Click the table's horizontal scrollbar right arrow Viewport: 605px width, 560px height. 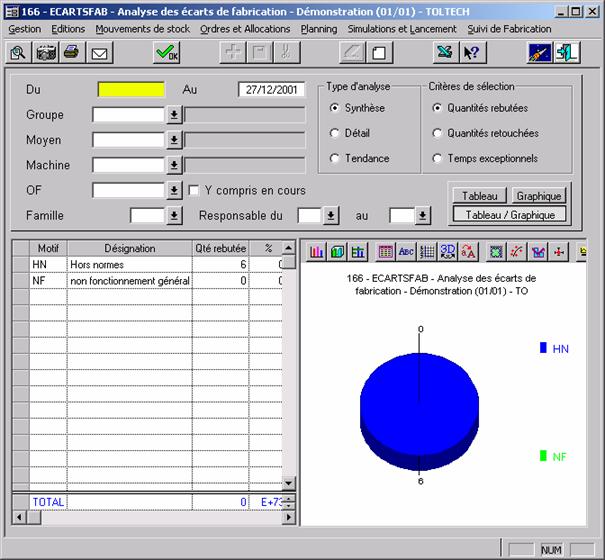289,517
